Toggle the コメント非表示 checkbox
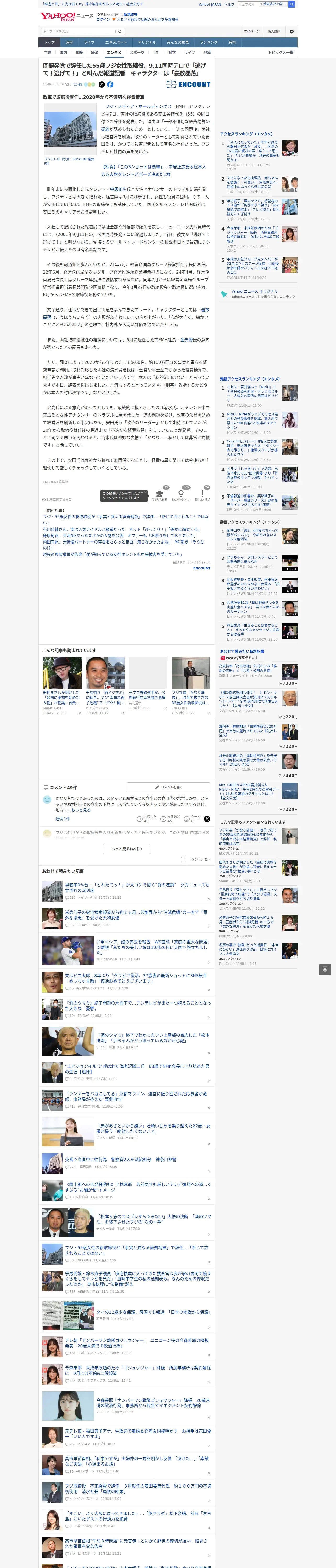 point(183,860)
